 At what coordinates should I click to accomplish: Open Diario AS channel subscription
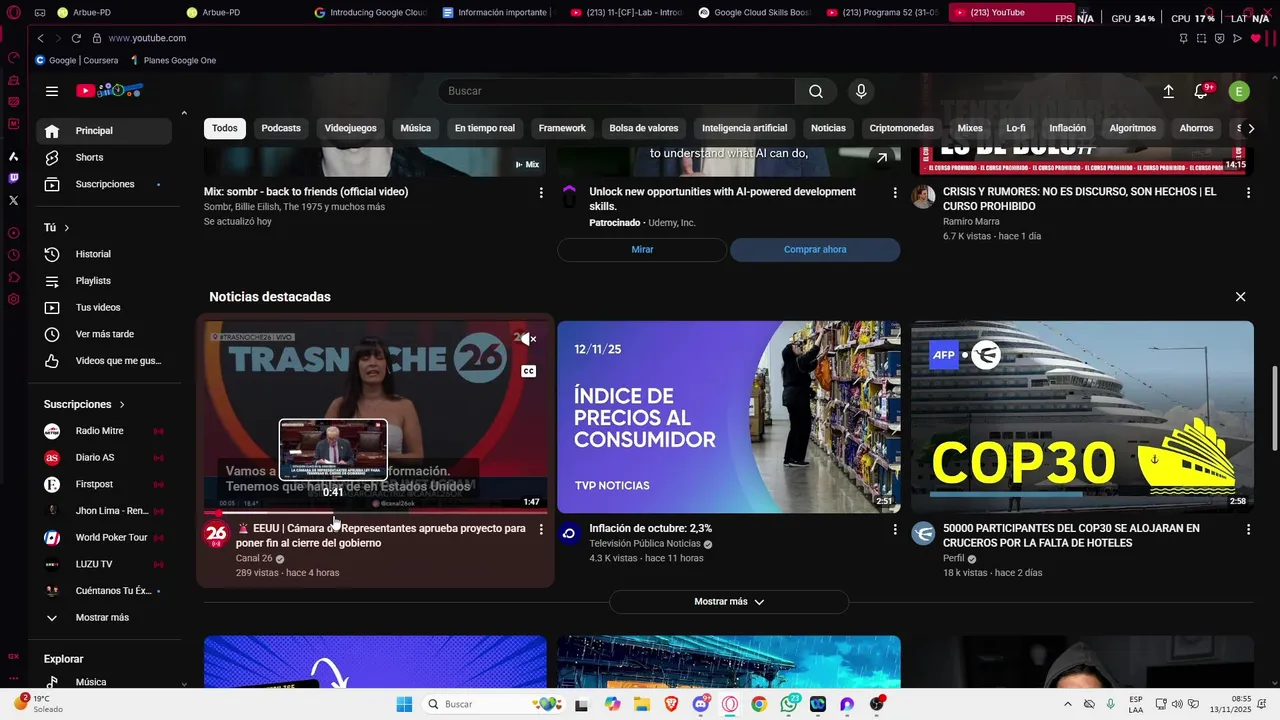104,457
